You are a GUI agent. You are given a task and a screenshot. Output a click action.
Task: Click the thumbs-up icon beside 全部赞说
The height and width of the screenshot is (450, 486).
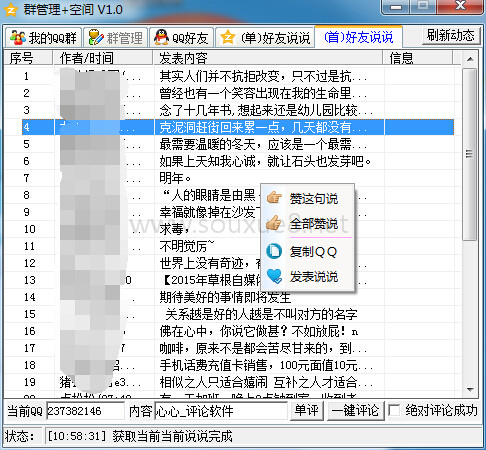(274, 223)
